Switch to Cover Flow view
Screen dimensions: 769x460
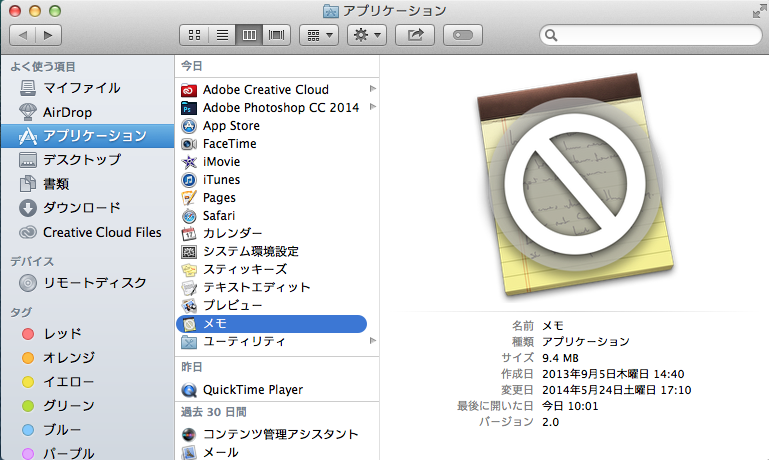coord(275,35)
